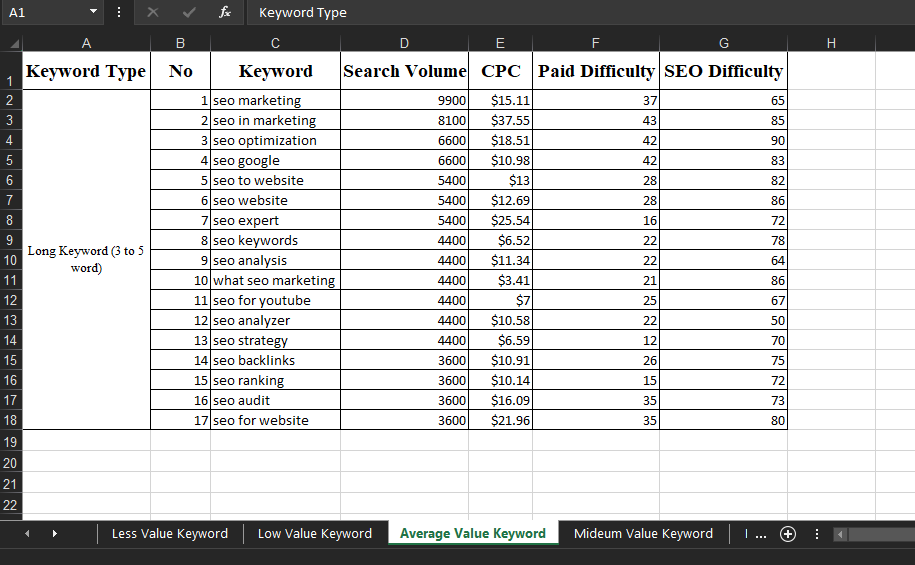The image size is (915, 565).
Task: Click the SEO Difficulty header cell
Action: coord(723,71)
